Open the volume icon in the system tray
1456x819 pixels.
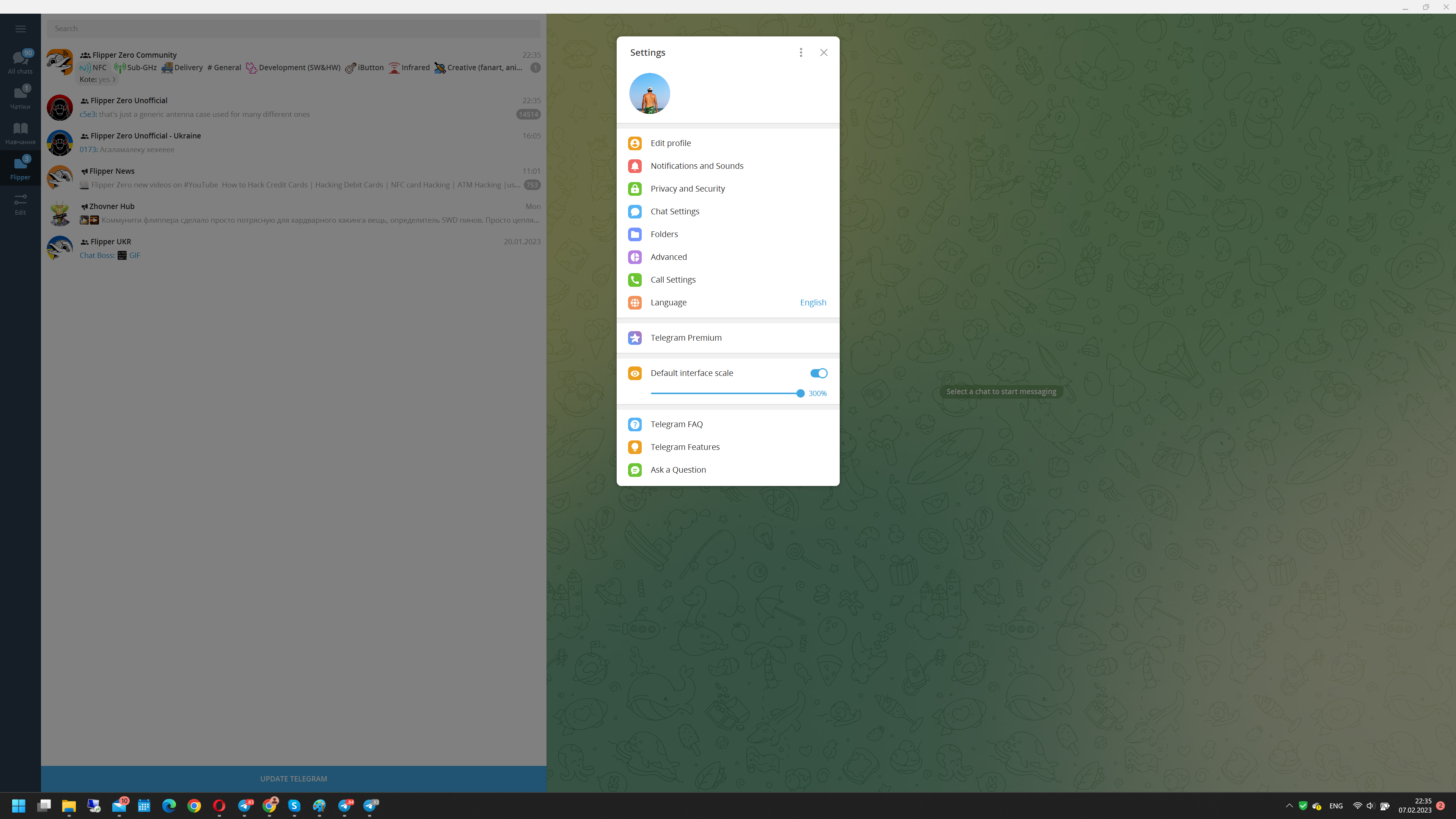1370,805
